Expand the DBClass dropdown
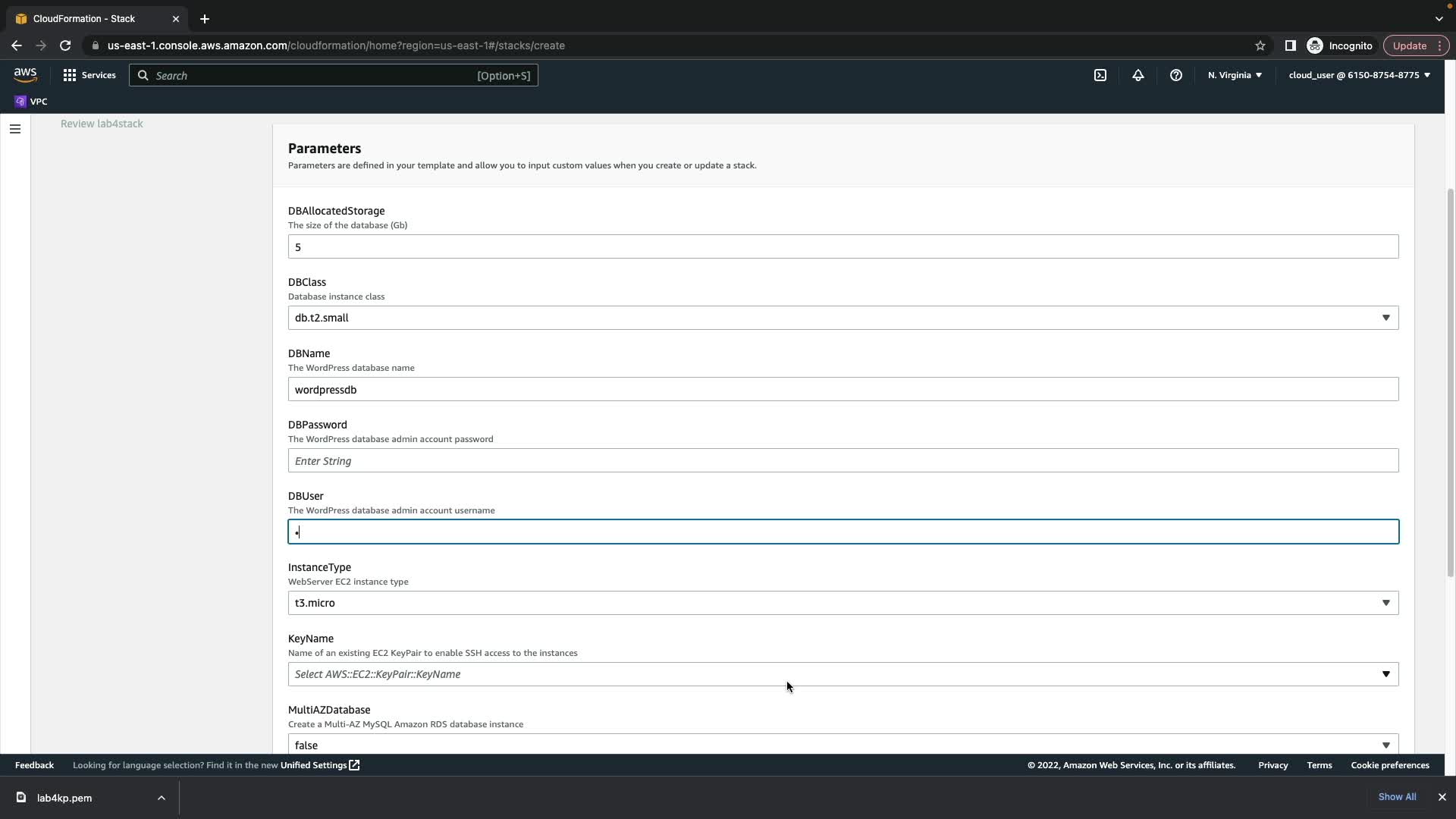This screenshot has height=819, width=1456. 843,318
